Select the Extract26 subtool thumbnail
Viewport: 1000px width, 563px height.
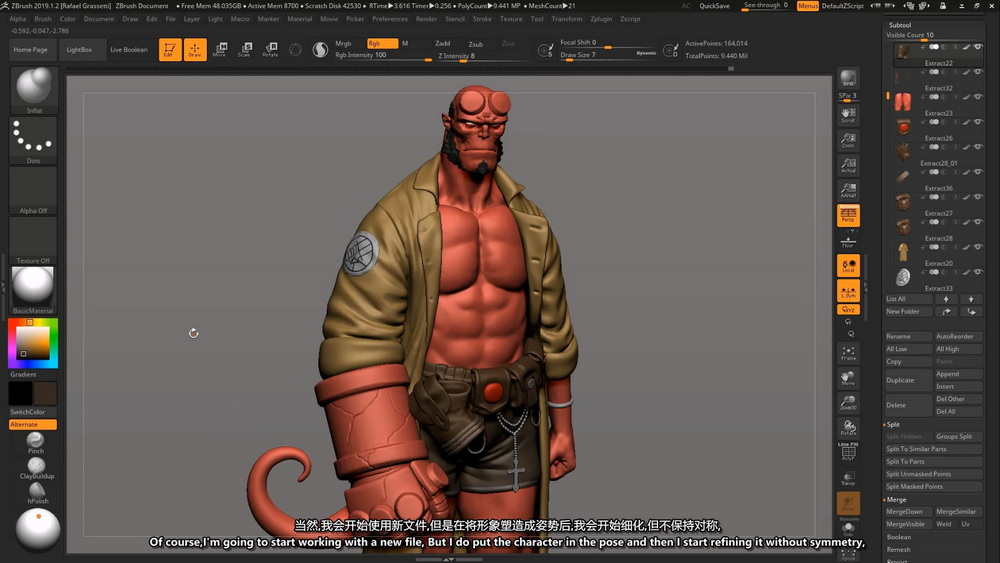[903, 126]
